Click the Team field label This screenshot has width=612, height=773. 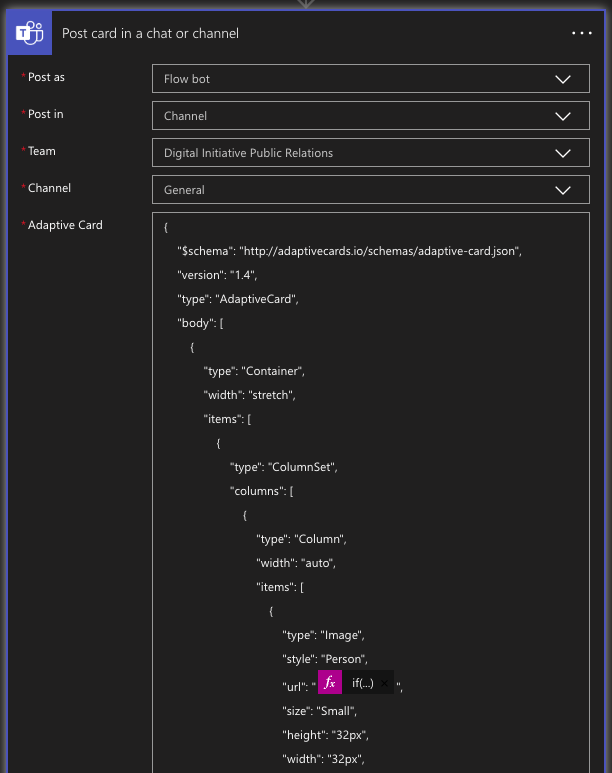coord(41,151)
